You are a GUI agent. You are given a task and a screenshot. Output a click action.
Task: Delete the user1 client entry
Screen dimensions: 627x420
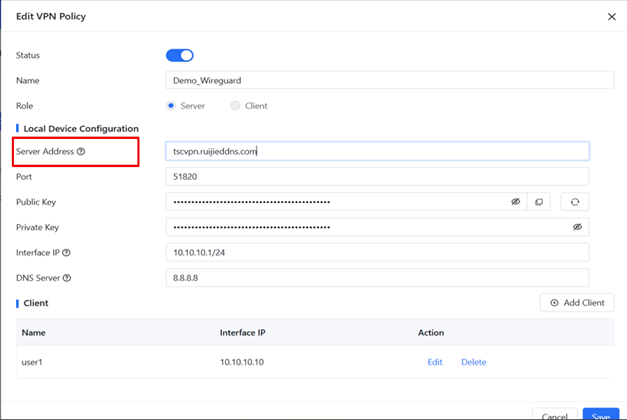coord(473,362)
